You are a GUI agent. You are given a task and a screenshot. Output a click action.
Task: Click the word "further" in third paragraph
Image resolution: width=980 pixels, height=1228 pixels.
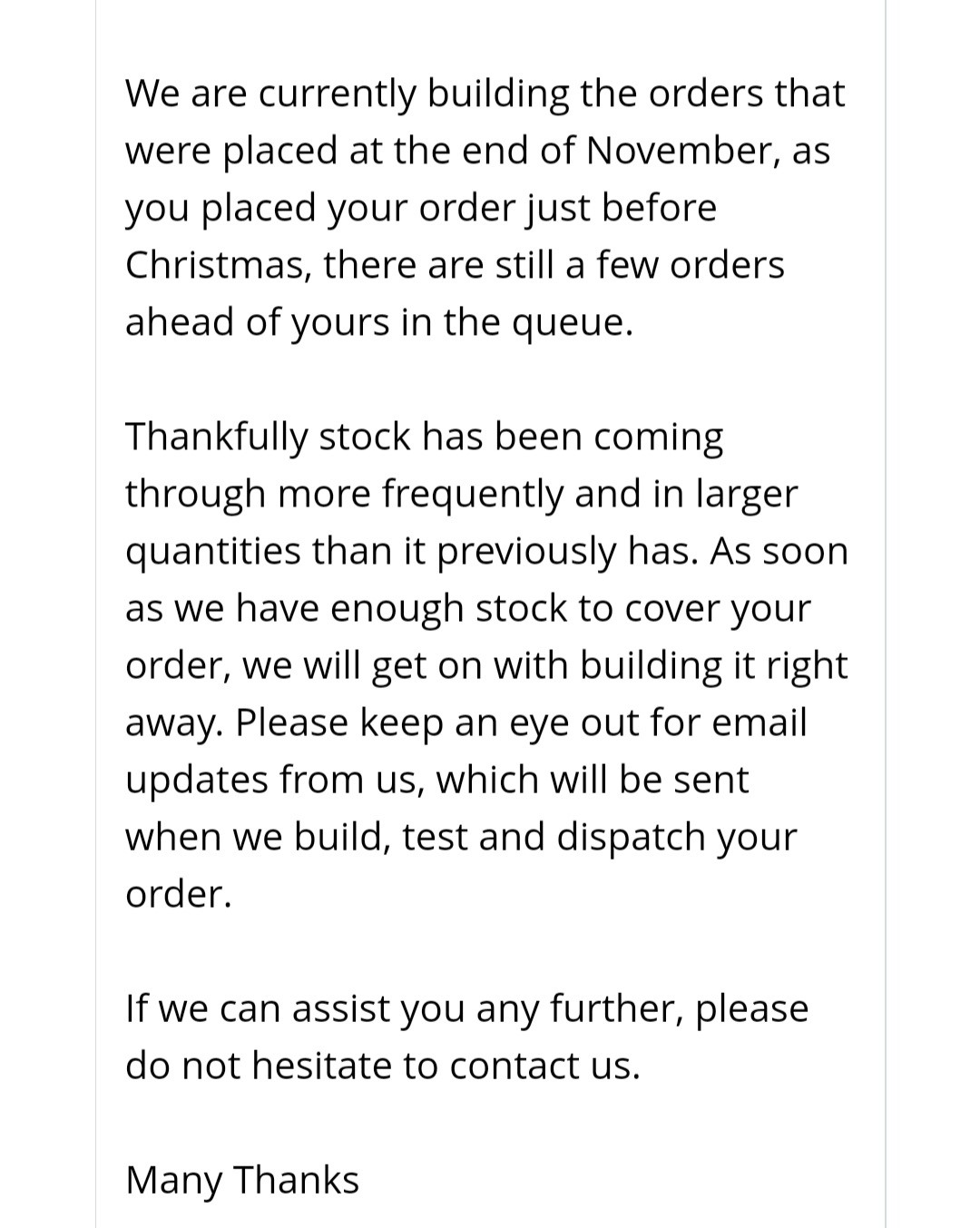pos(617,1009)
